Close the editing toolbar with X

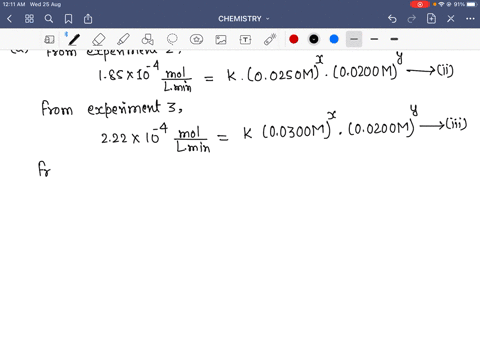click(x=451, y=19)
